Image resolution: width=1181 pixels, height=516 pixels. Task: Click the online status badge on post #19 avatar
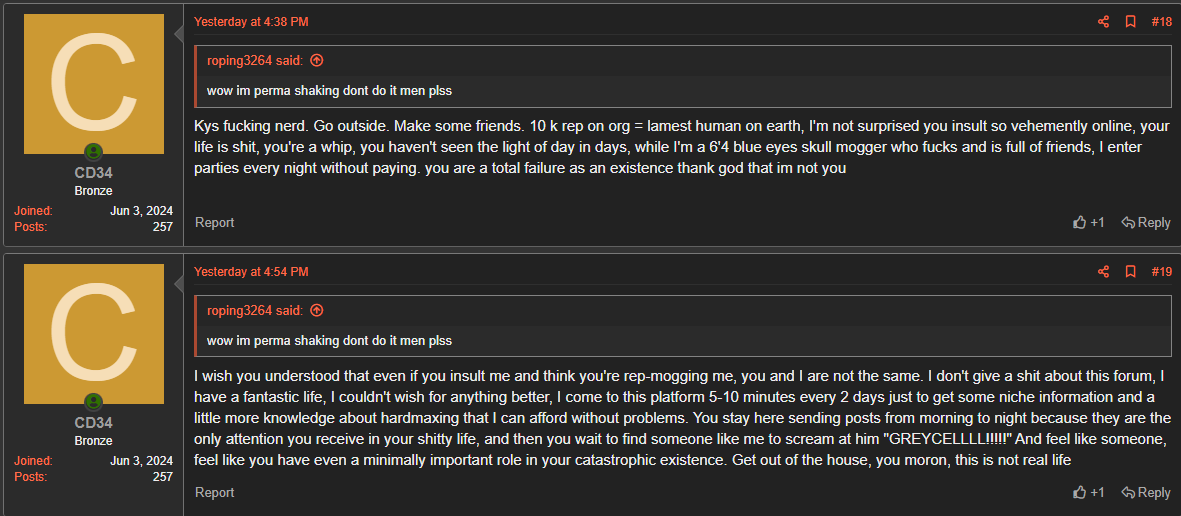click(x=93, y=402)
